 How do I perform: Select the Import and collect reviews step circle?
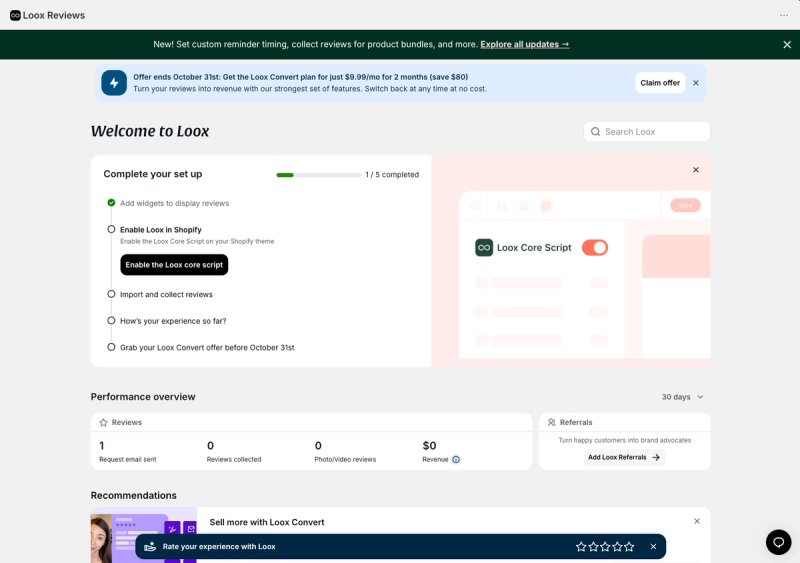(x=111, y=294)
